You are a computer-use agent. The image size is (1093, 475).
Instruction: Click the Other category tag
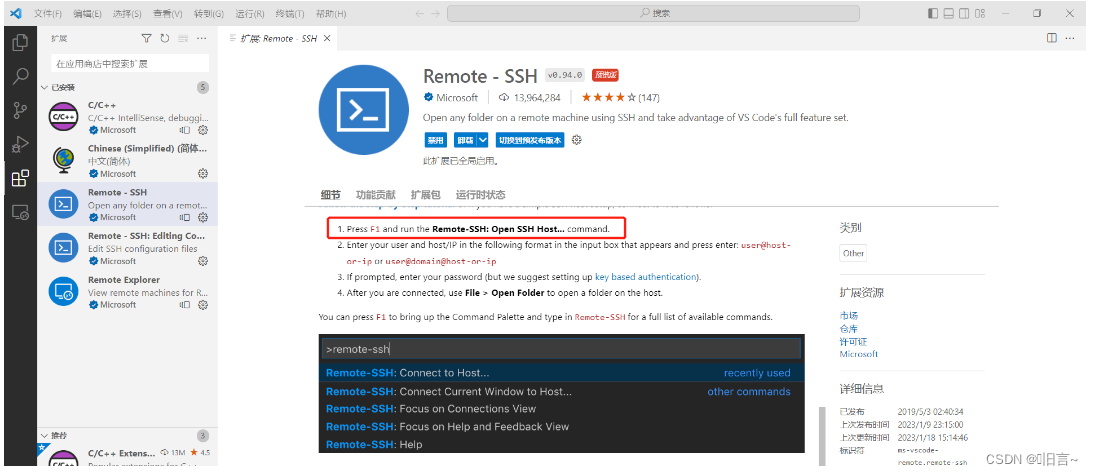(853, 253)
